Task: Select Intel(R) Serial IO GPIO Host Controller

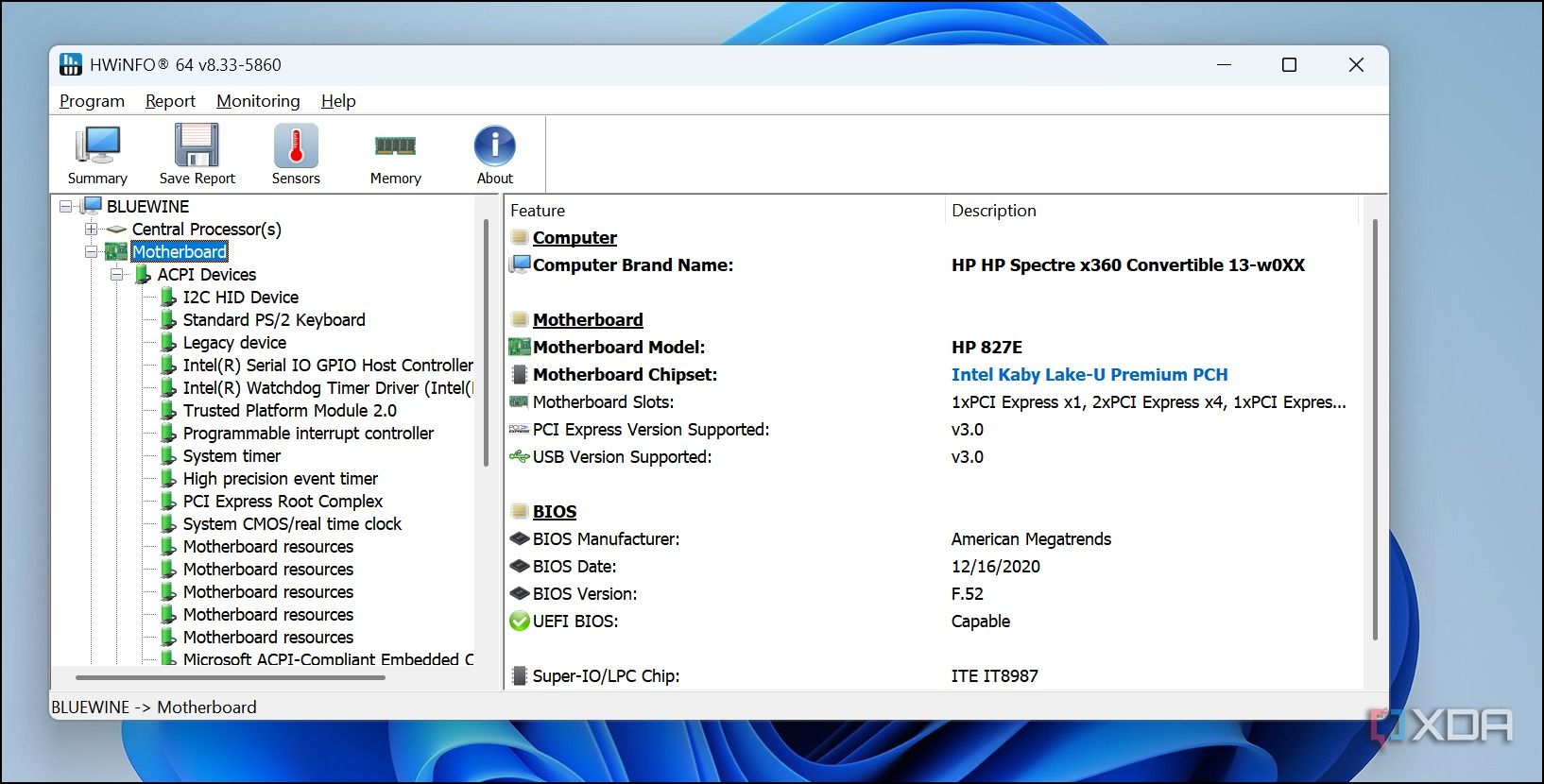Action: click(328, 365)
